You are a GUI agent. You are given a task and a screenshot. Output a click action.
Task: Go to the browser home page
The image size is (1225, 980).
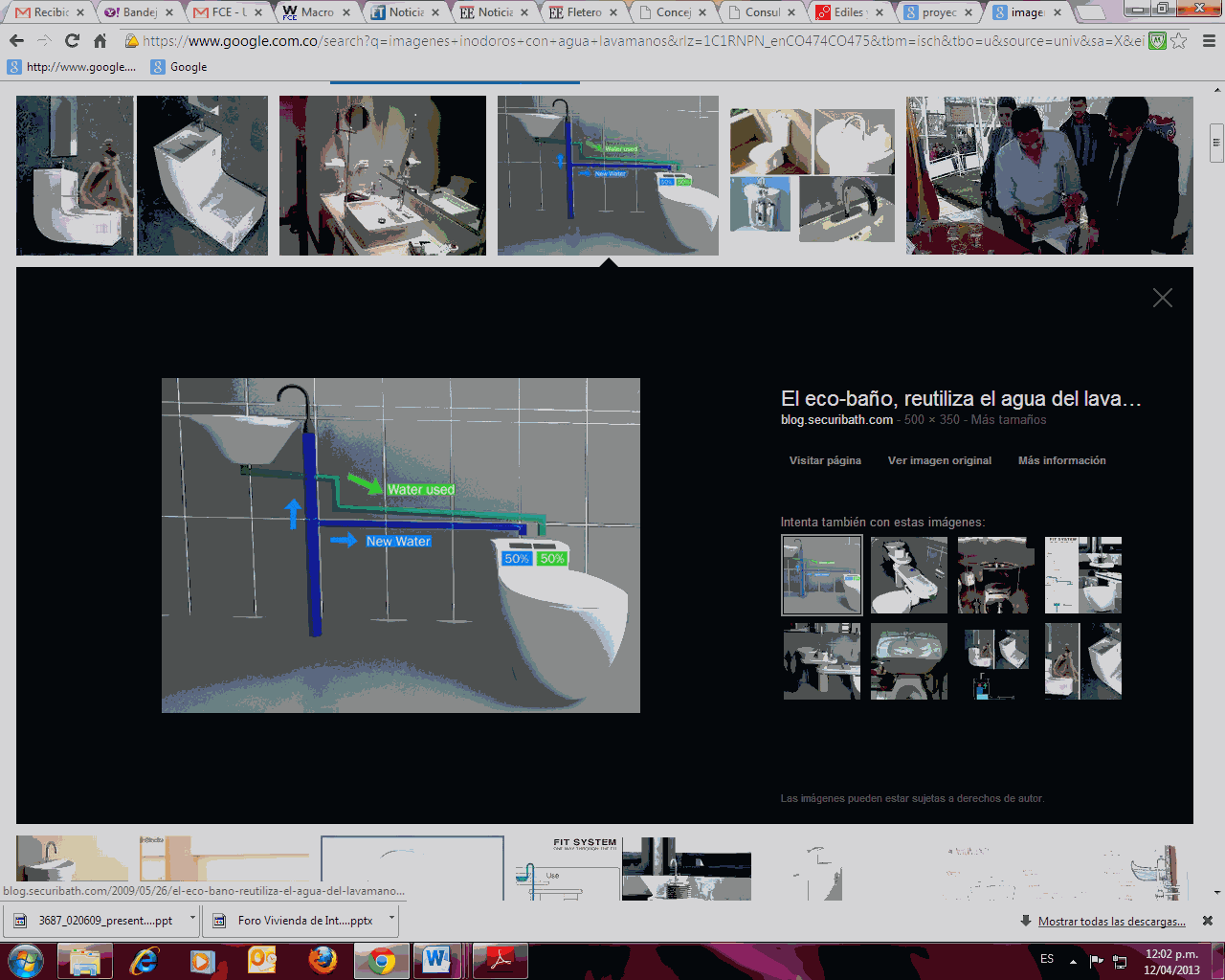pyautogui.click(x=100, y=41)
